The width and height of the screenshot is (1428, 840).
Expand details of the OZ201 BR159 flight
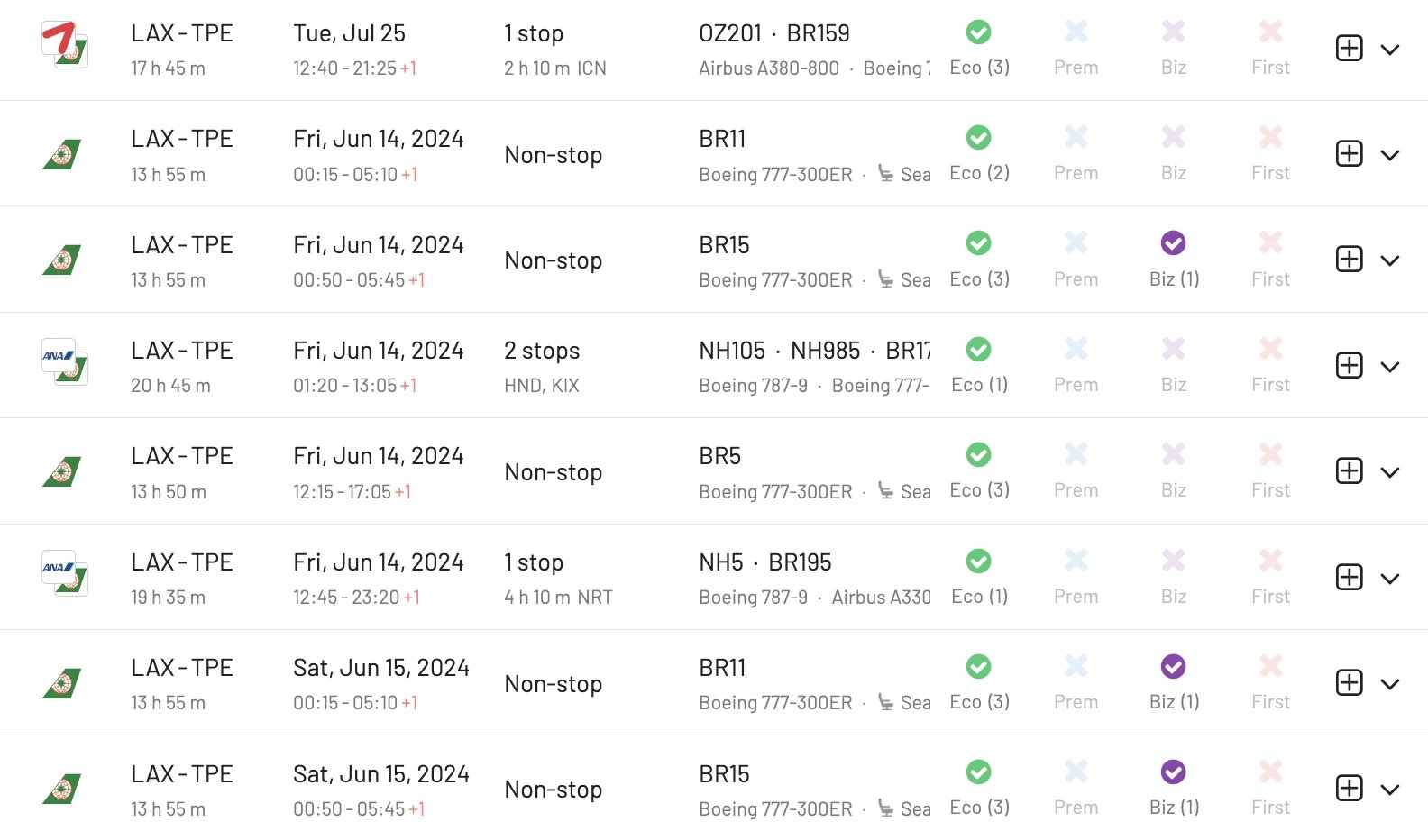tap(1390, 50)
